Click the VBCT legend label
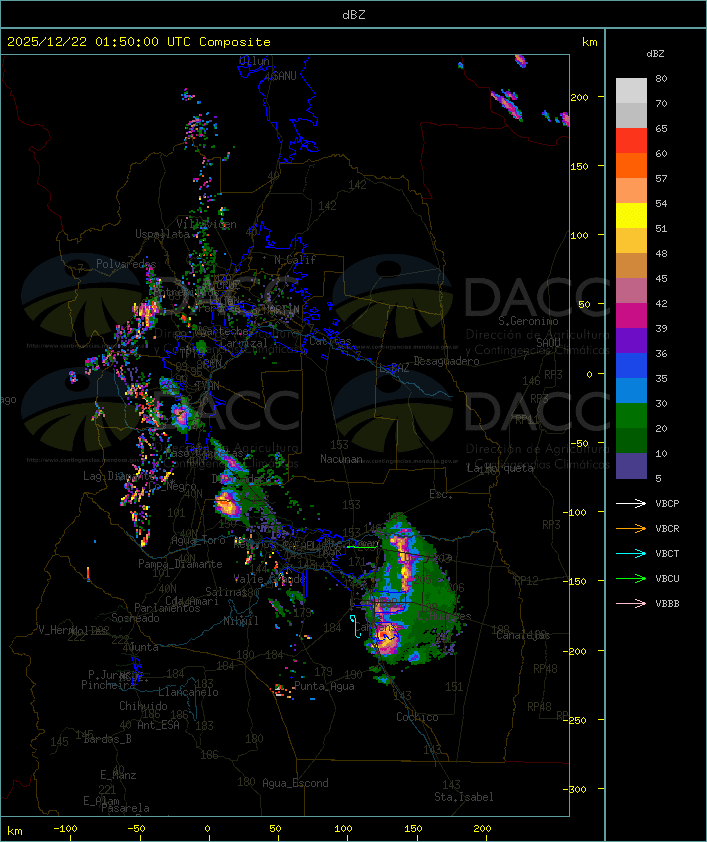This screenshot has width=707, height=842. tap(667, 554)
